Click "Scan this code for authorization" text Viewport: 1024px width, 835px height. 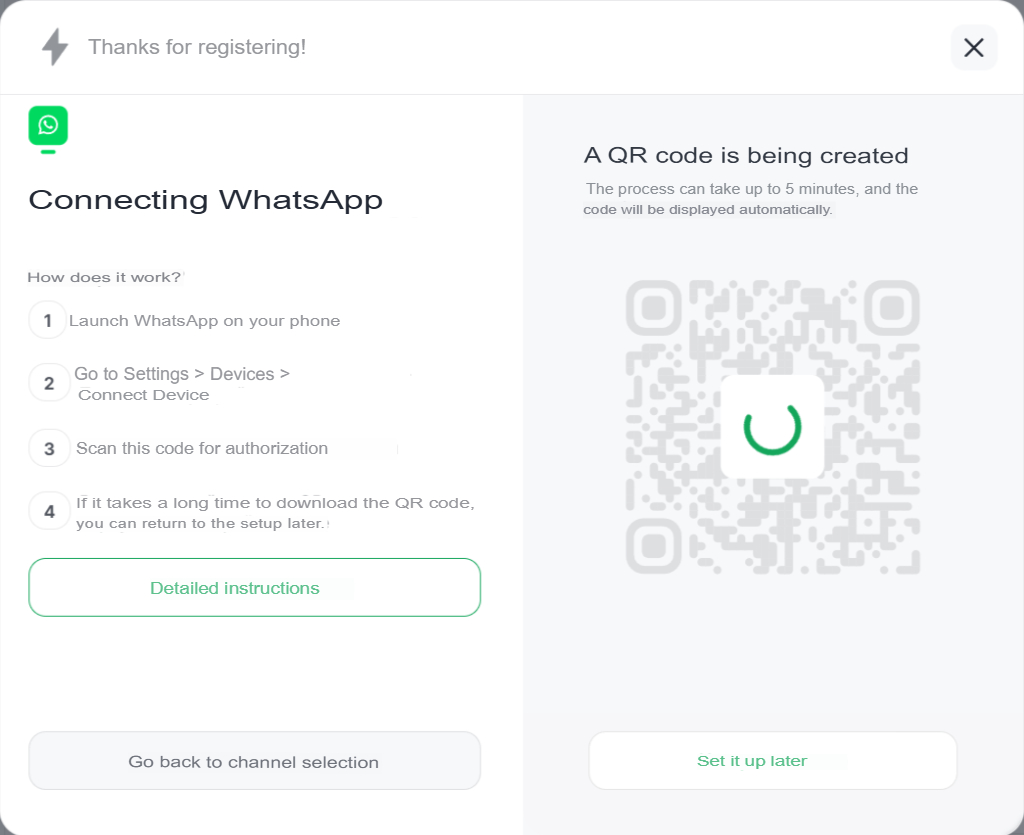click(x=202, y=449)
